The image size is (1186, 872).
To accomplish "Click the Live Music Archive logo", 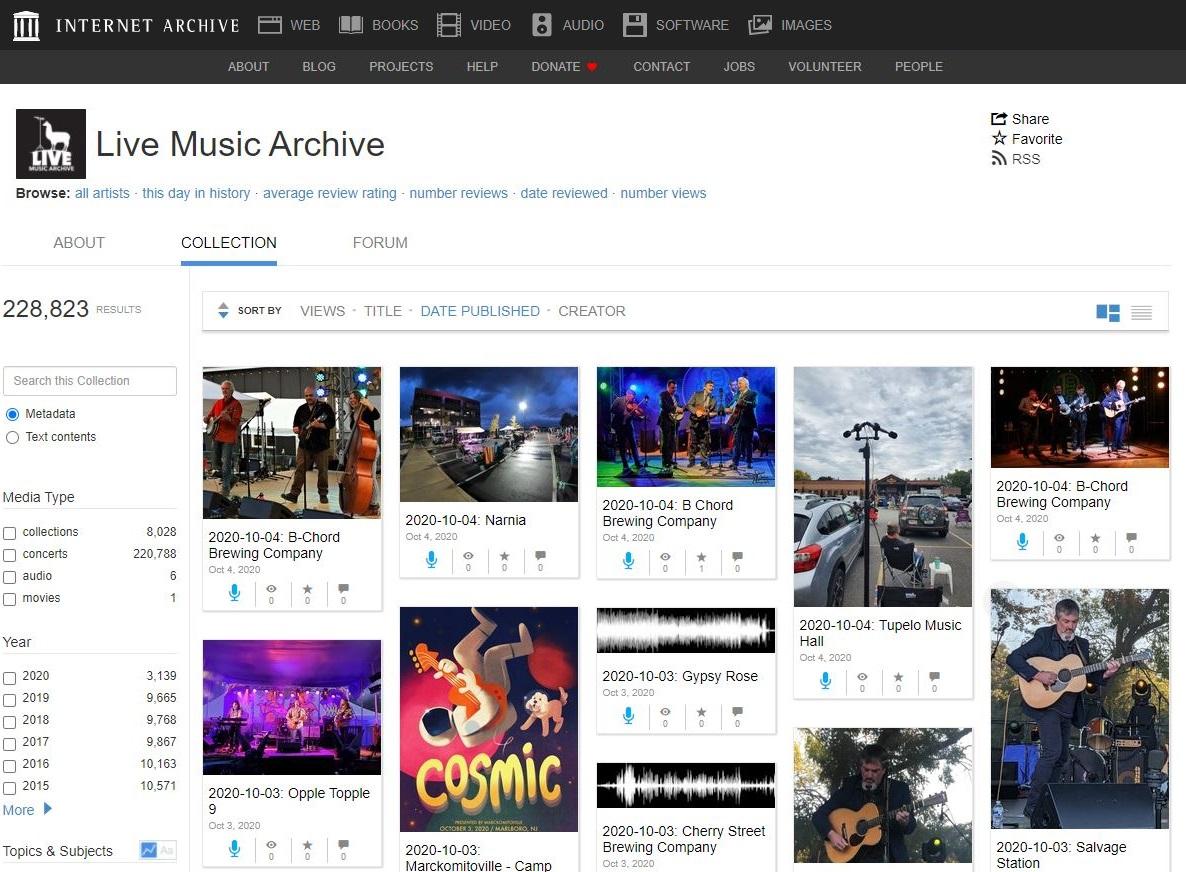I will [x=51, y=144].
